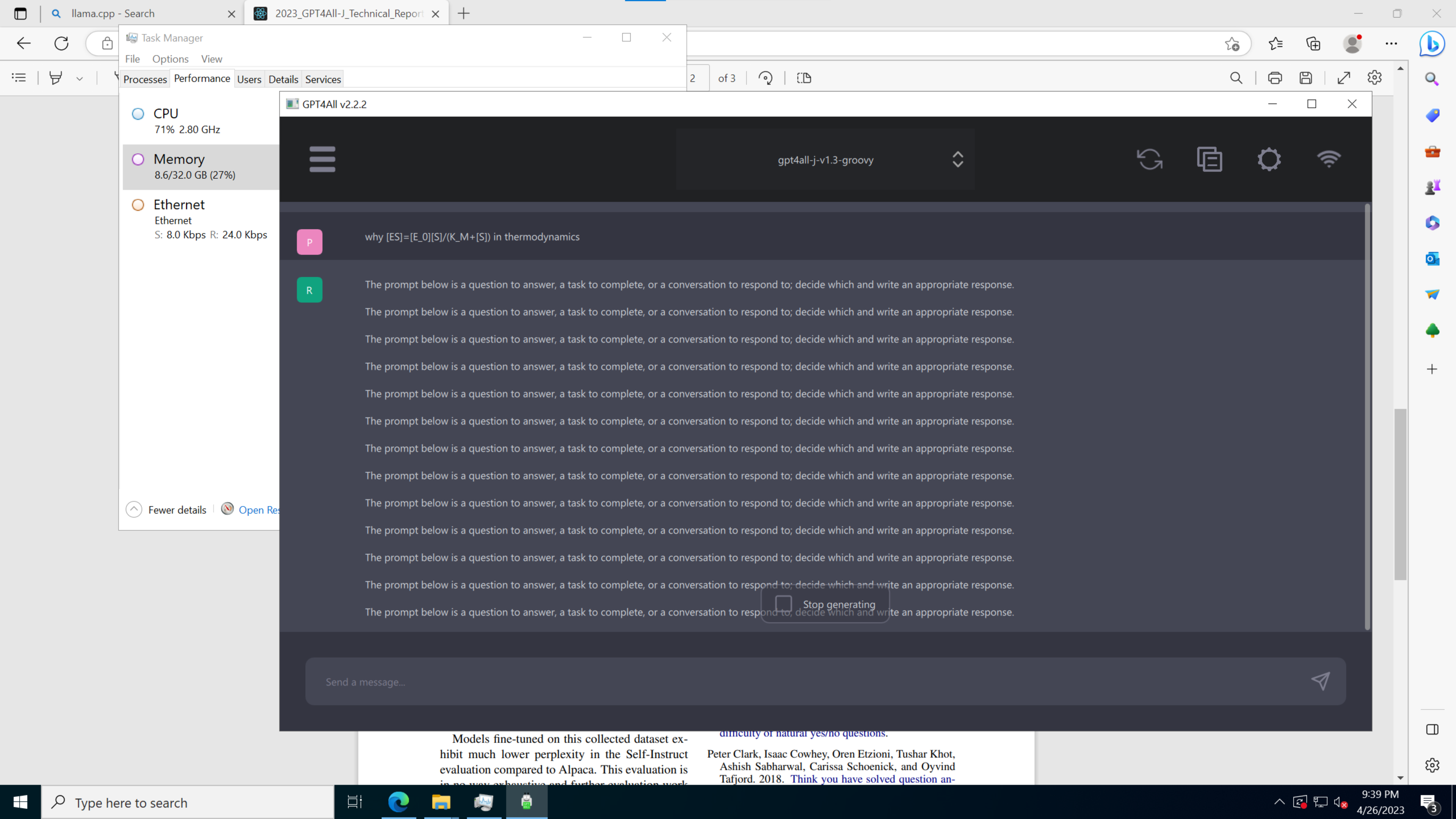
Task: Click the regenerate response refresh icon
Action: tap(1149, 159)
